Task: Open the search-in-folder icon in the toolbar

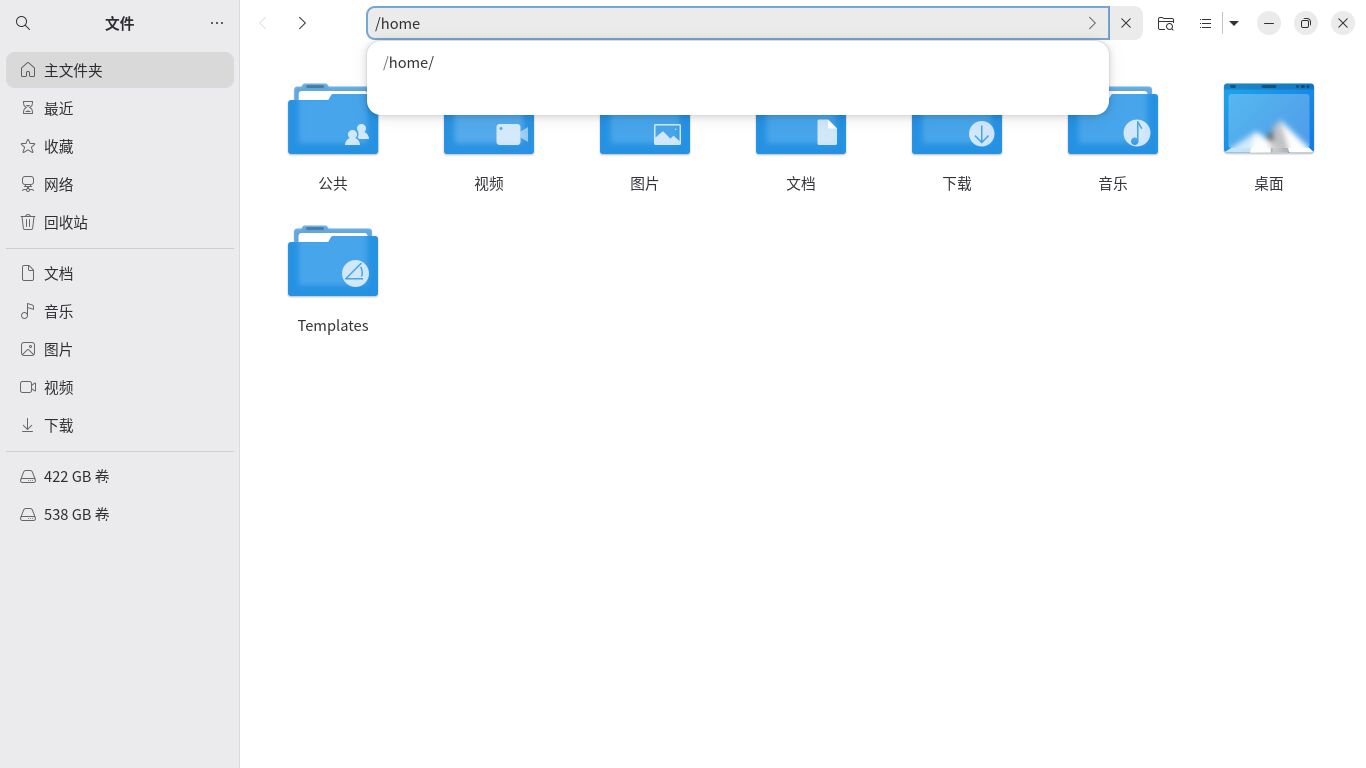Action: click(x=1165, y=23)
